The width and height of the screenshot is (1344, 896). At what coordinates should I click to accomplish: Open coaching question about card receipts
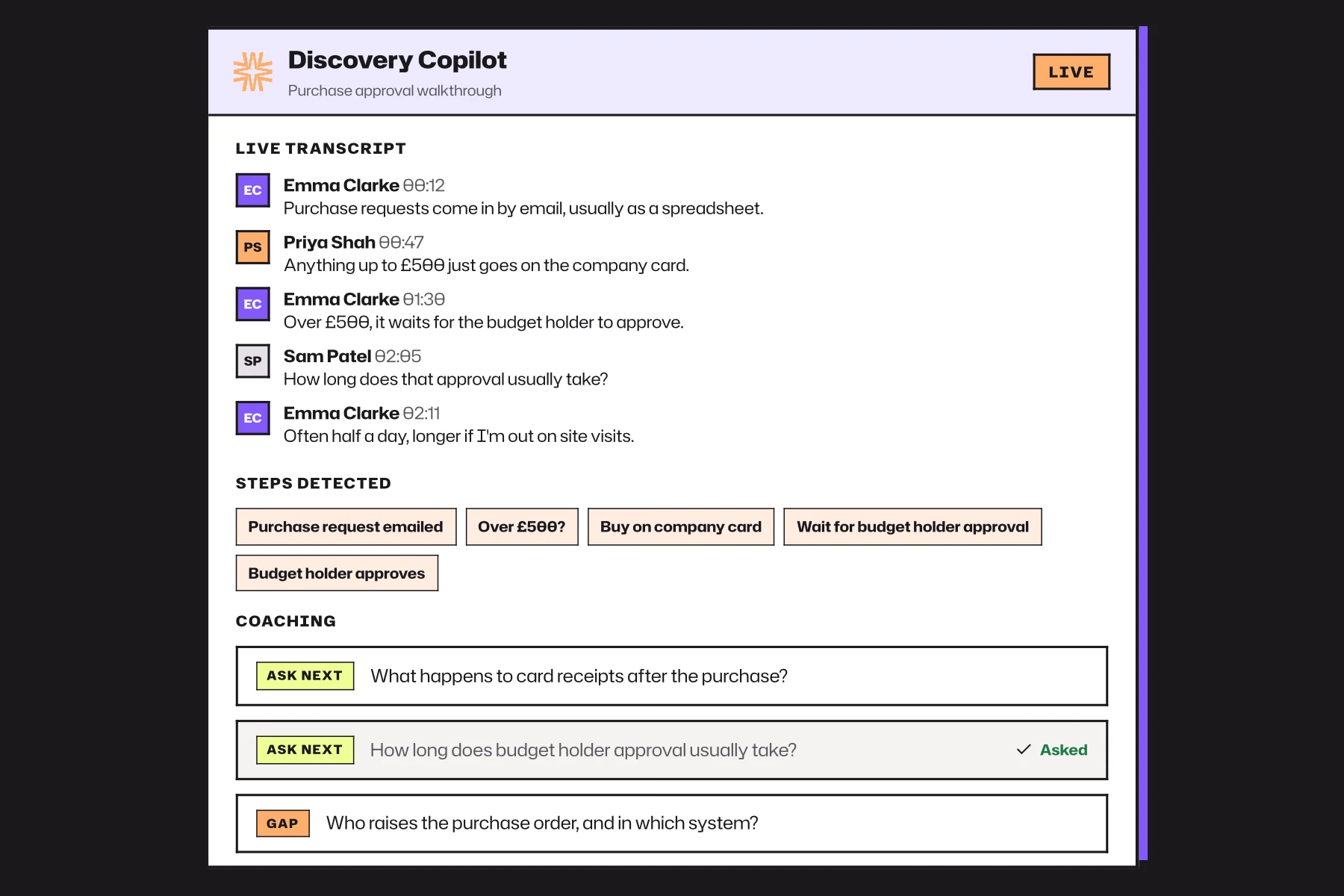tap(671, 676)
